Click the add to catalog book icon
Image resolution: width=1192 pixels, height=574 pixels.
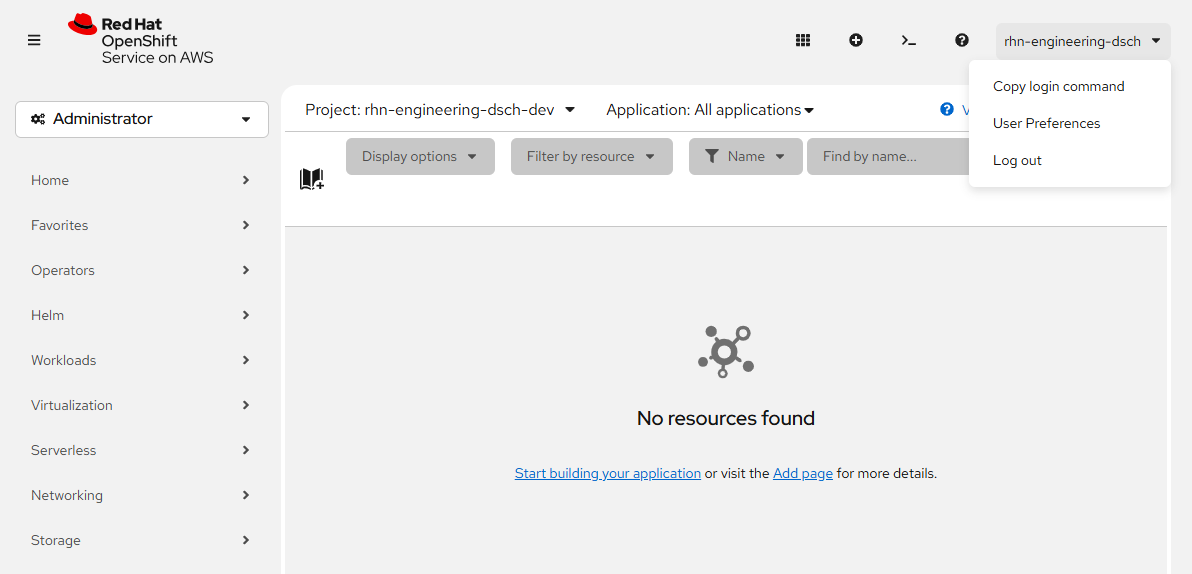(x=311, y=179)
